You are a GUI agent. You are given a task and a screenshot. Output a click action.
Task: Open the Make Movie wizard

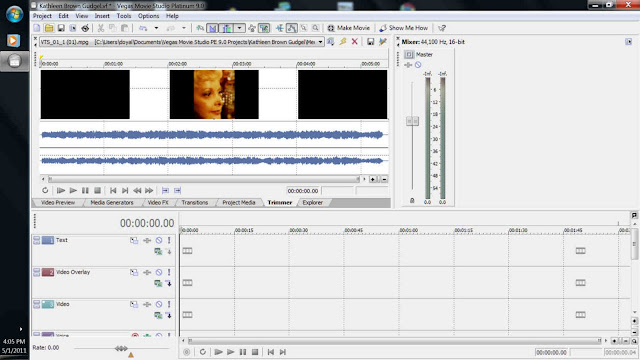point(348,28)
